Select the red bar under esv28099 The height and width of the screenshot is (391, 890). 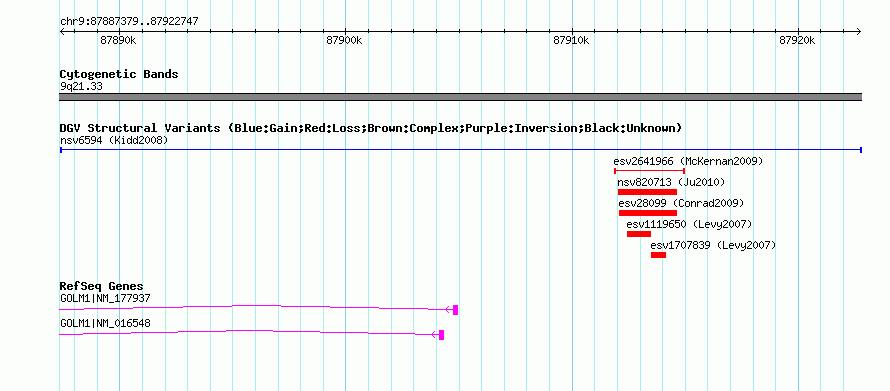click(x=648, y=213)
